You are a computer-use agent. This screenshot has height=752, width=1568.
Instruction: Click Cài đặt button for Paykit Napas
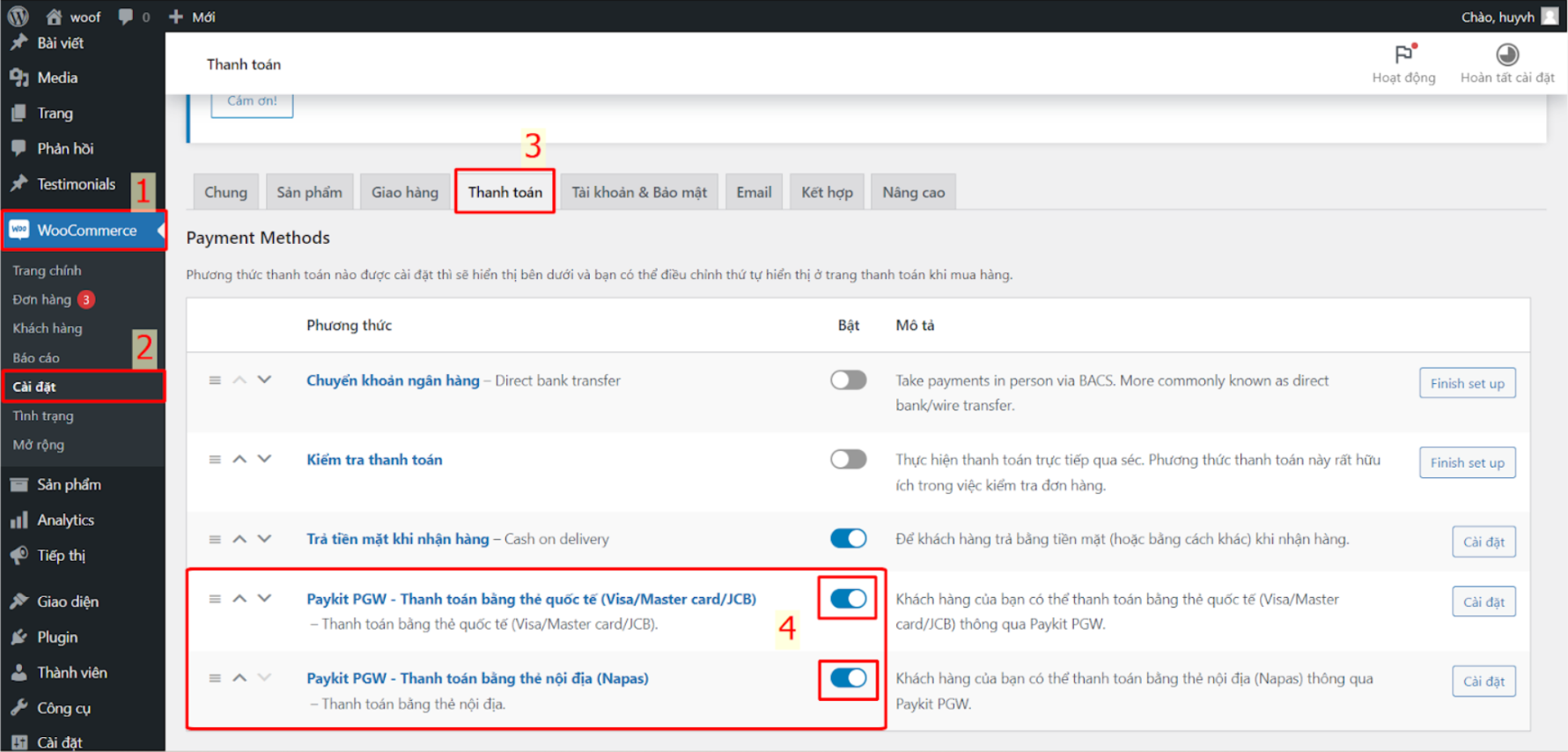click(x=1483, y=681)
